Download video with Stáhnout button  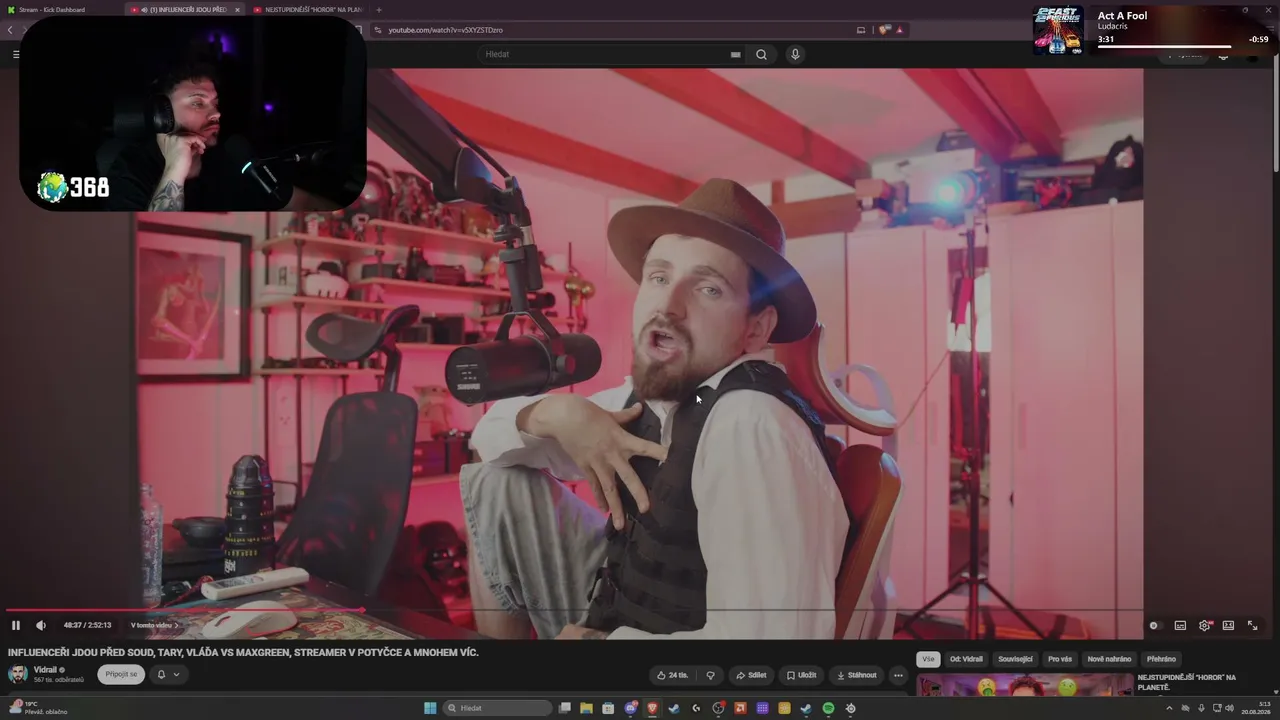tap(856, 675)
